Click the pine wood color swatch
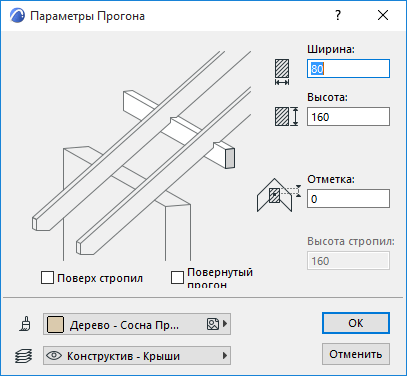The image size is (407, 376). pyautogui.click(x=55, y=324)
